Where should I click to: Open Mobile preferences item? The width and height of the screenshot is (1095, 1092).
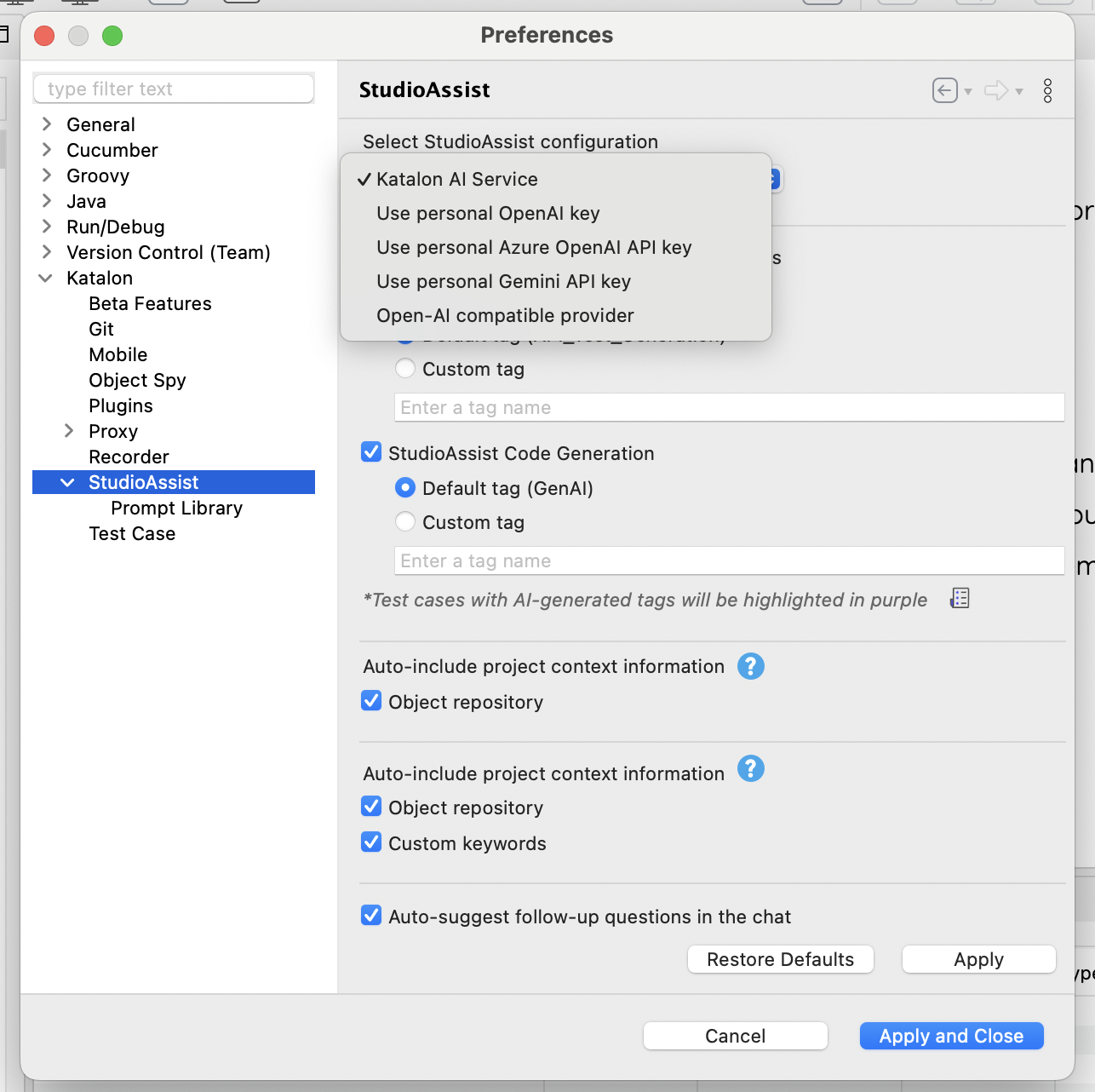coord(118,354)
